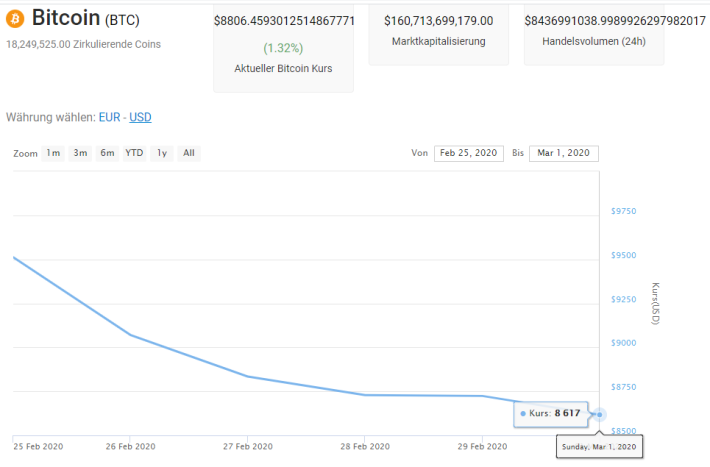Select the YTD zoom range
Screen dimensions: 710x467
(134, 153)
